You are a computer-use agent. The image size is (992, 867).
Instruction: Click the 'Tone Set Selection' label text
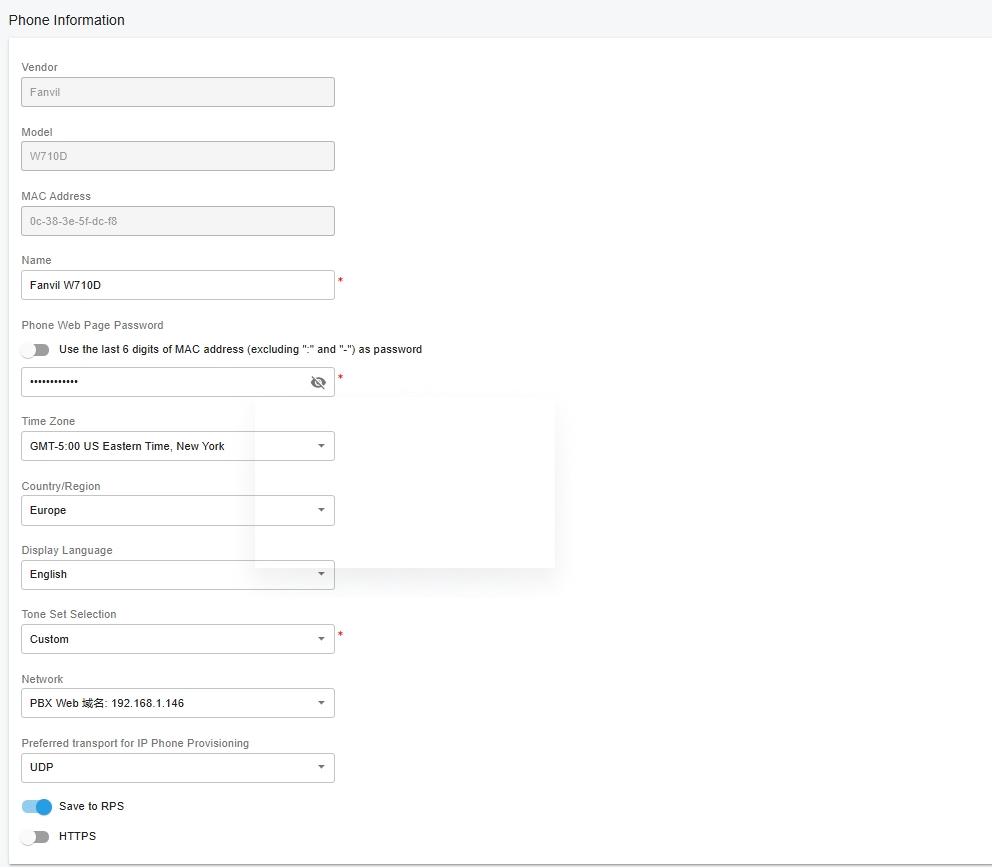69,614
